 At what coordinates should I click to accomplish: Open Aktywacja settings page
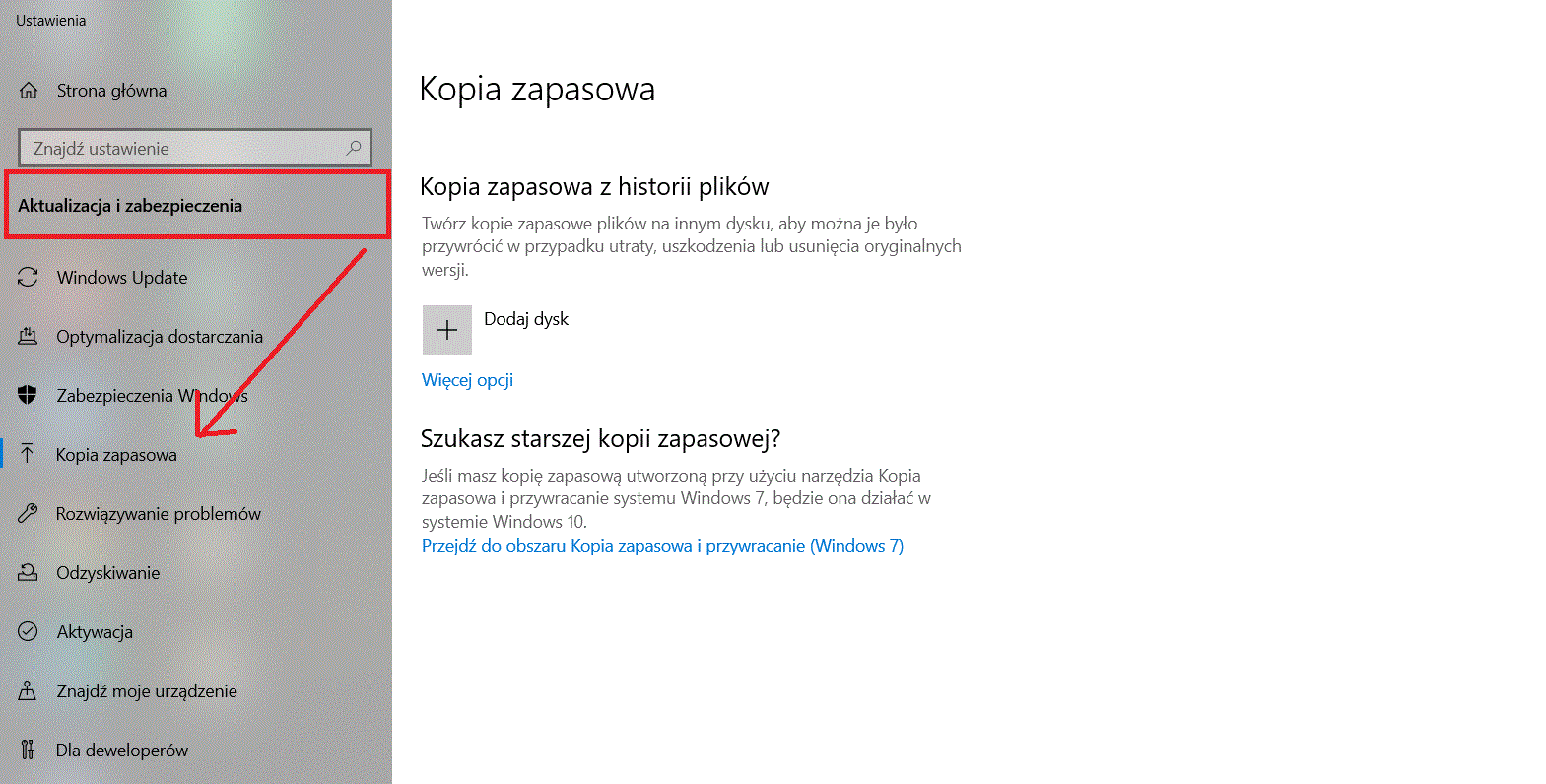pyautogui.click(x=95, y=632)
